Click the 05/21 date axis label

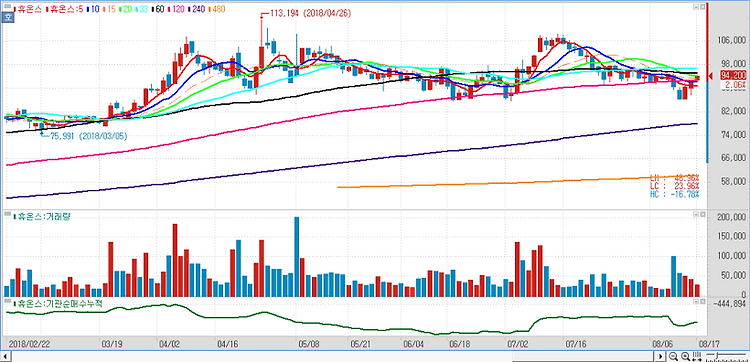pyautogui.click(x=361, y=344)
